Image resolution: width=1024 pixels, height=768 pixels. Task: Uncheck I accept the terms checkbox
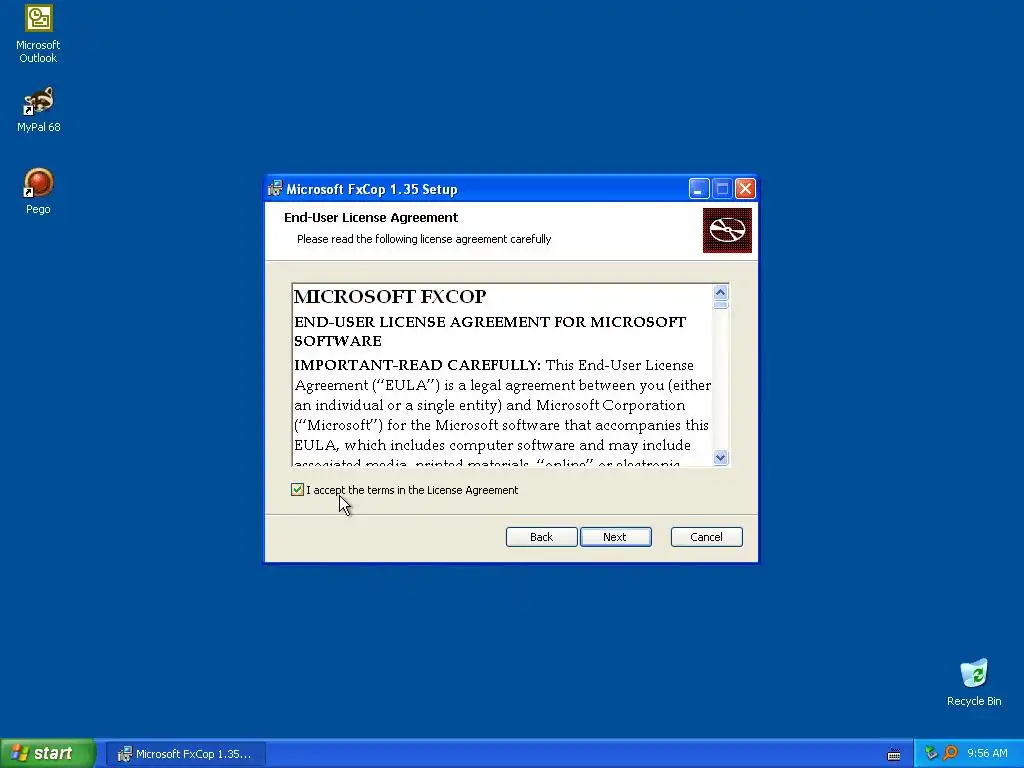click(x=297, y=490)
